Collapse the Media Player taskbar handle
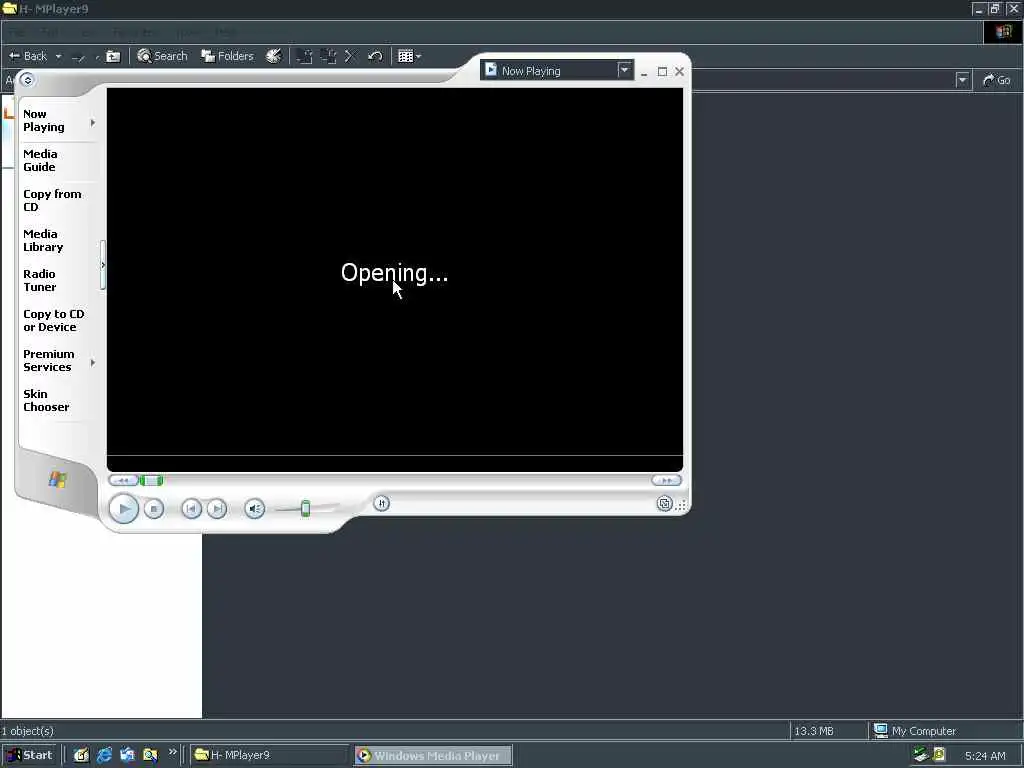The image size is (1024, 768). coord(103,265)
